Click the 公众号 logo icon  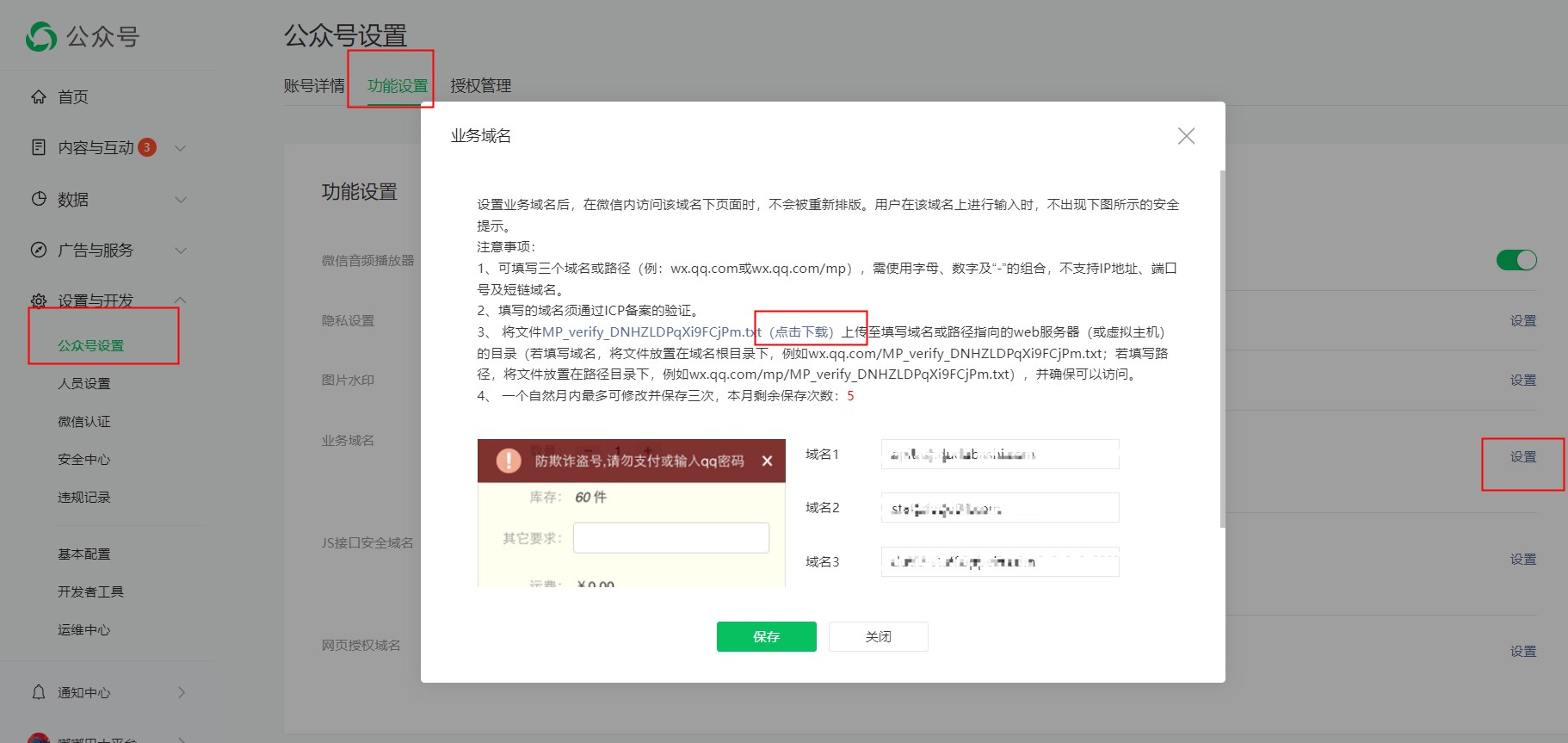(x=41, y=36)
